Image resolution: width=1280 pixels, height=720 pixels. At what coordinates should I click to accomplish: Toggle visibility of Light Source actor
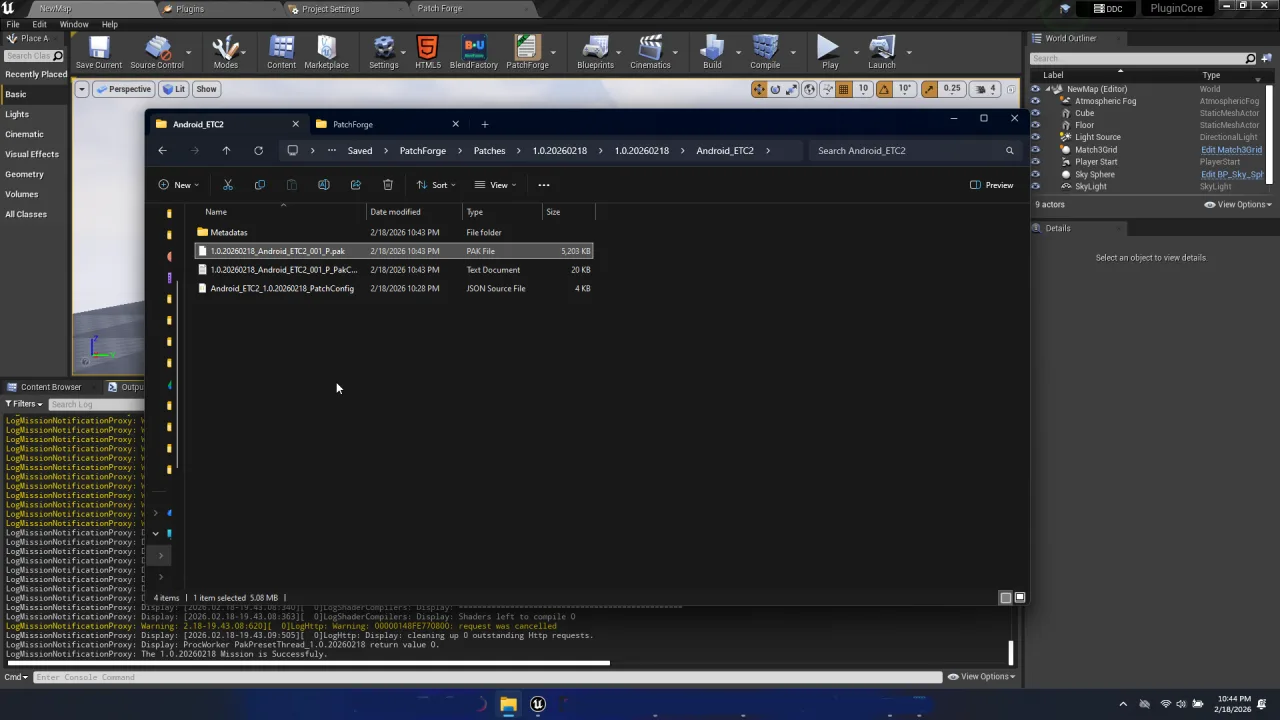pyautogui.click(x=1036, y=137)
